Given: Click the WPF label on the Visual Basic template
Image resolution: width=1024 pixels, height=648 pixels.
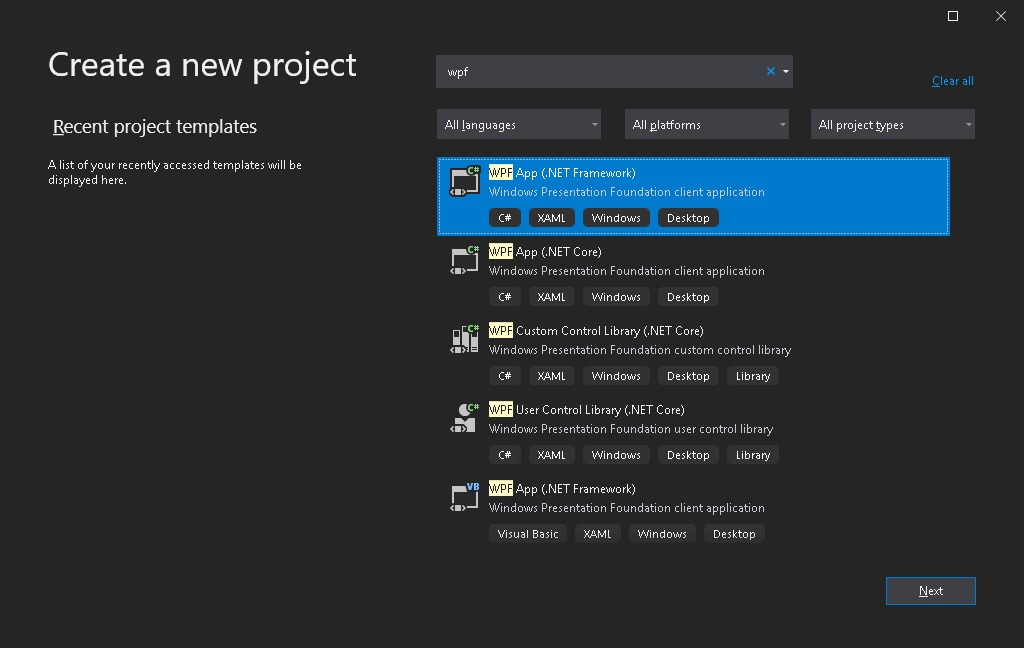Looking at the screenshot, I should 500,488.
